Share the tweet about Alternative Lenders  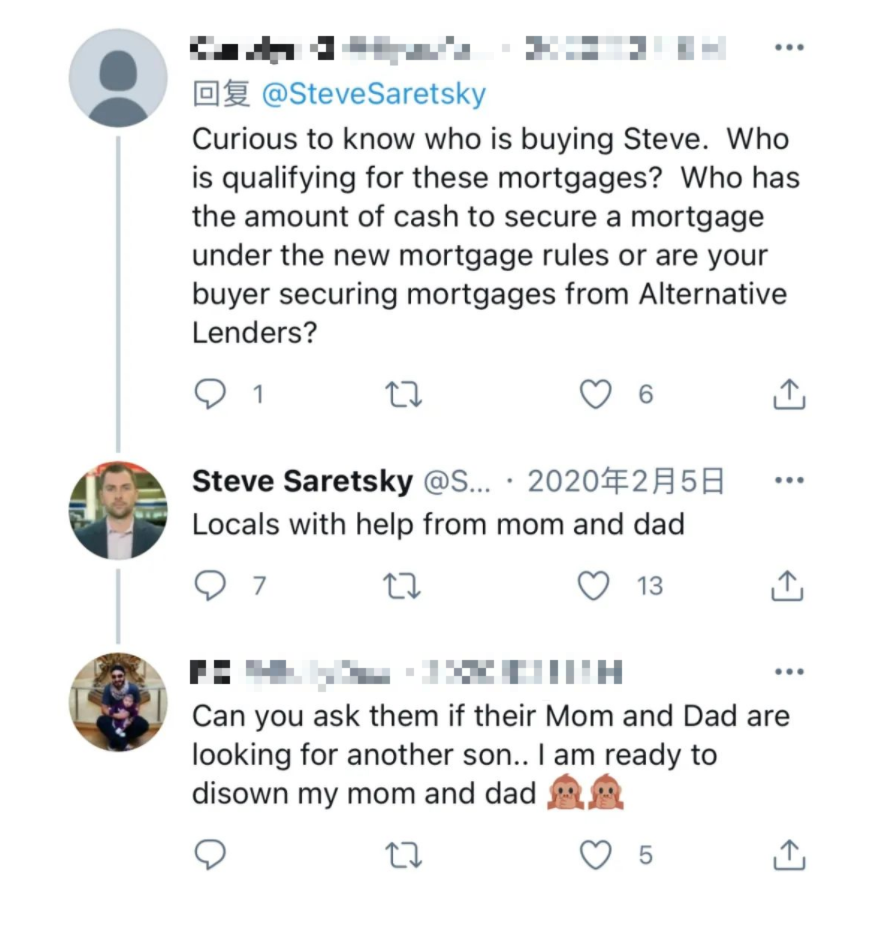pos(788,394)
